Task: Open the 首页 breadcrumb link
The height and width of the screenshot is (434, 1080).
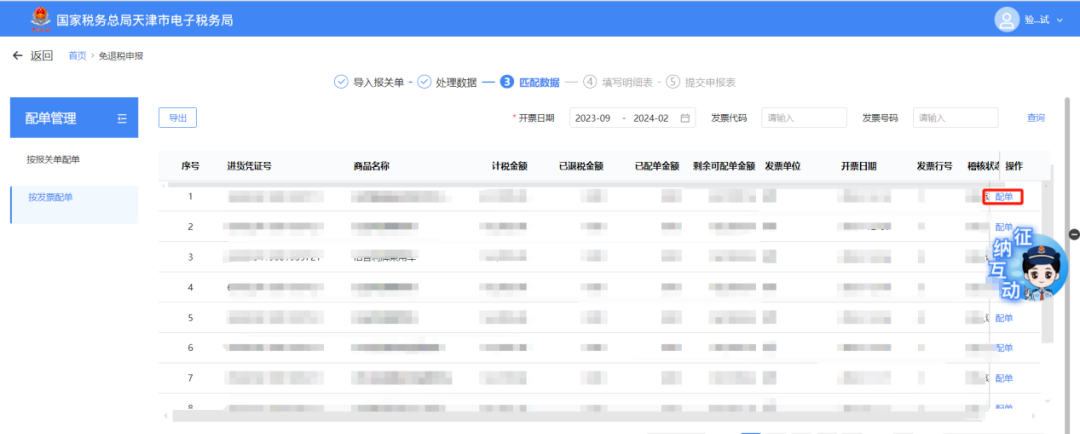Action: coord(77,56)
